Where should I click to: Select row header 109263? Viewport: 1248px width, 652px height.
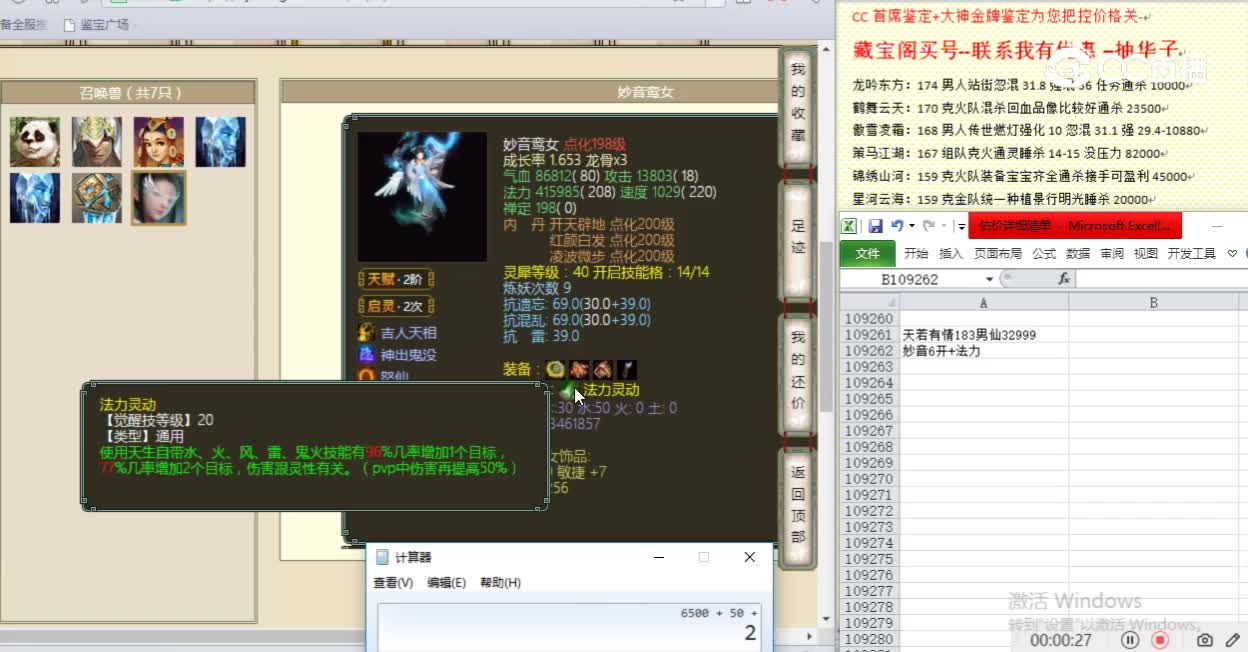coord(869,367)
